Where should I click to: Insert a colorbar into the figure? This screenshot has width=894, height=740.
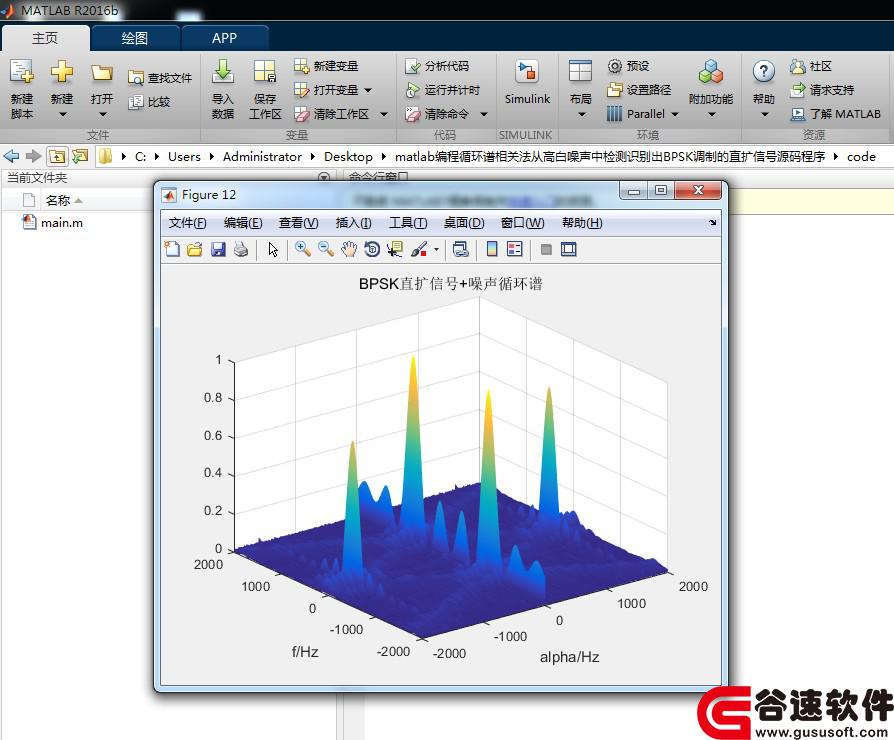click(491, 249)
